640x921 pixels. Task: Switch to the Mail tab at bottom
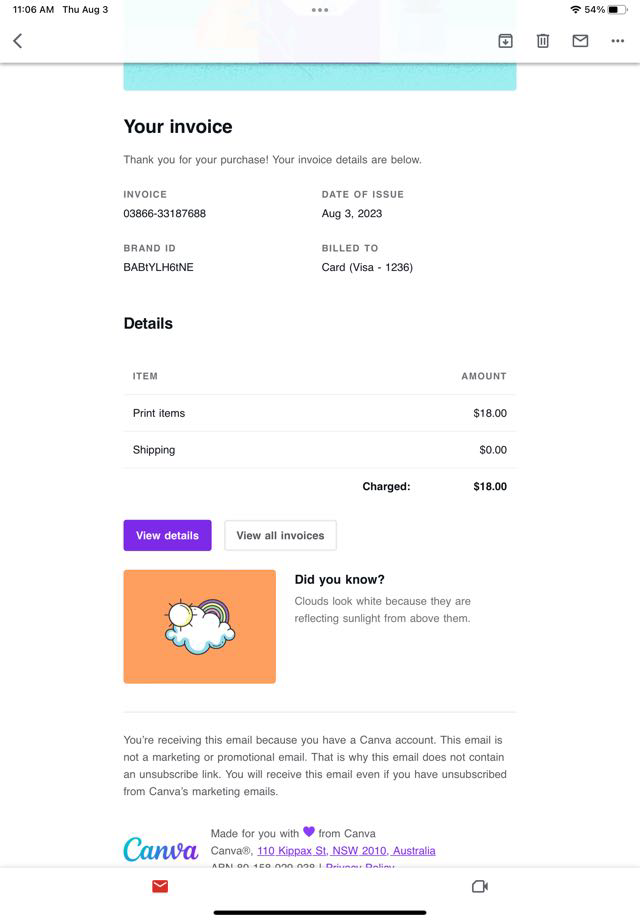pos(160,886)
